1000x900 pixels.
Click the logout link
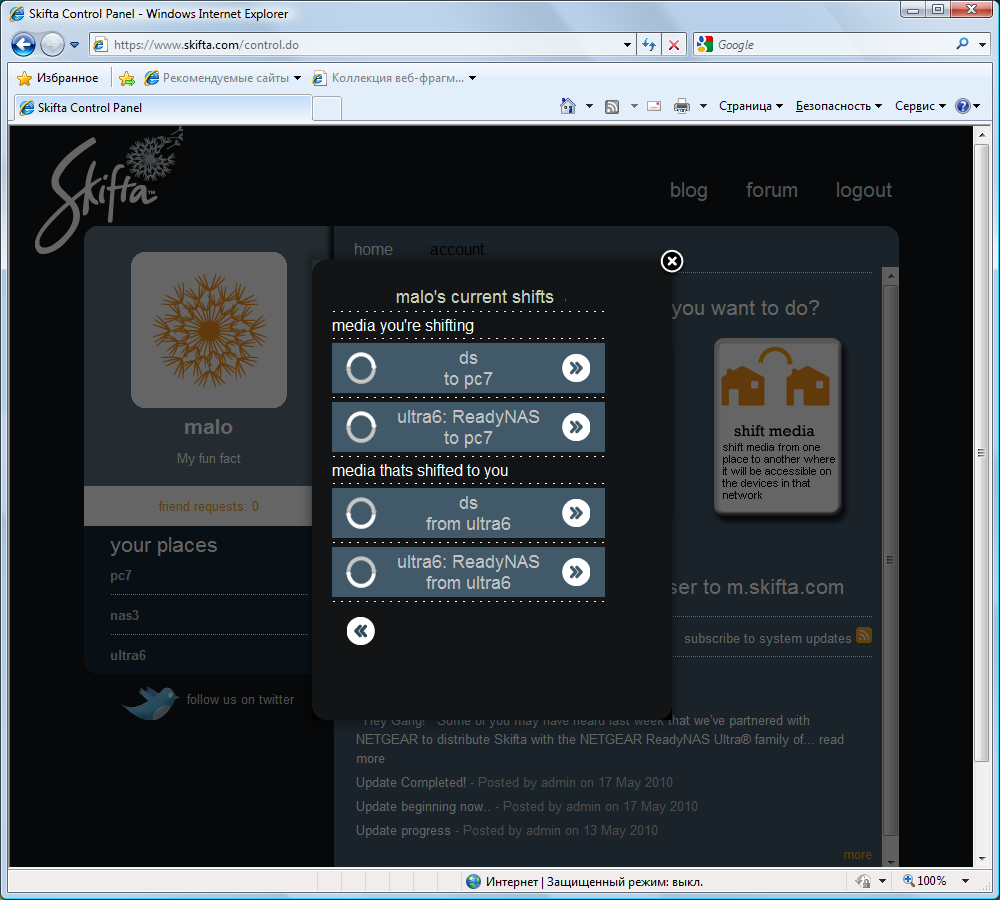tap(864, 190)
